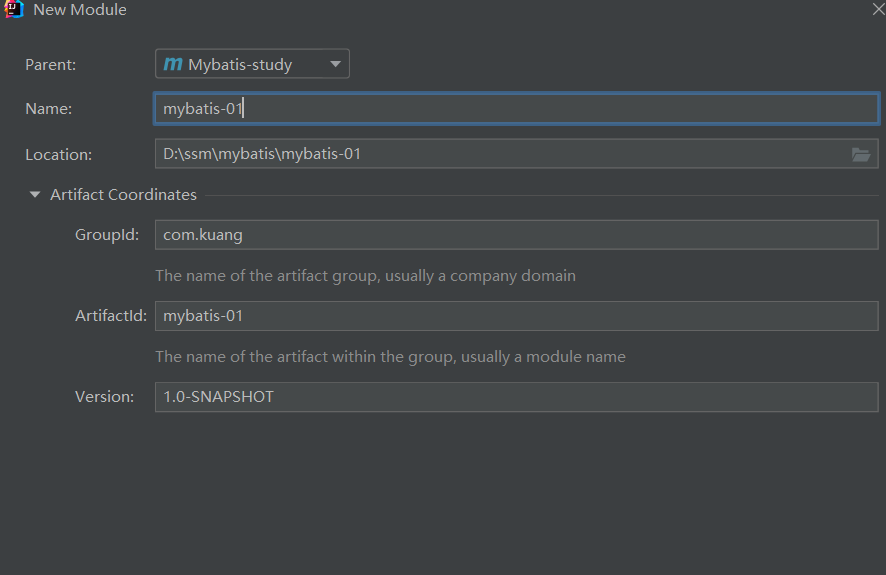Click the Parent: label

50,65
